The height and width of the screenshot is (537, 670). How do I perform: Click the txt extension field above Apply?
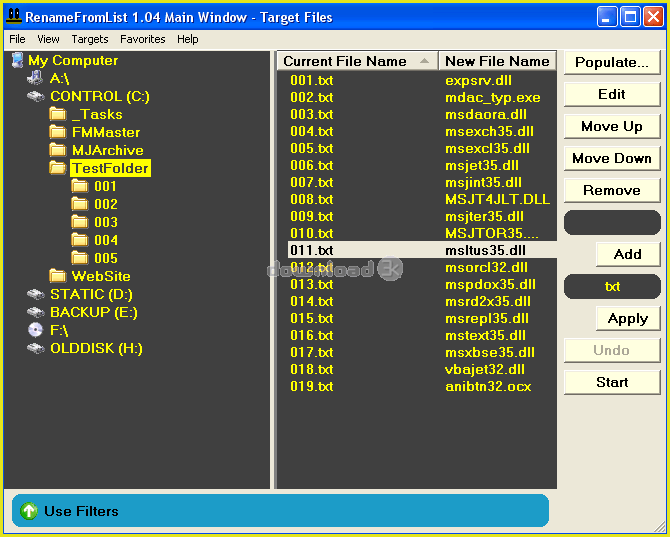[612, 287]
